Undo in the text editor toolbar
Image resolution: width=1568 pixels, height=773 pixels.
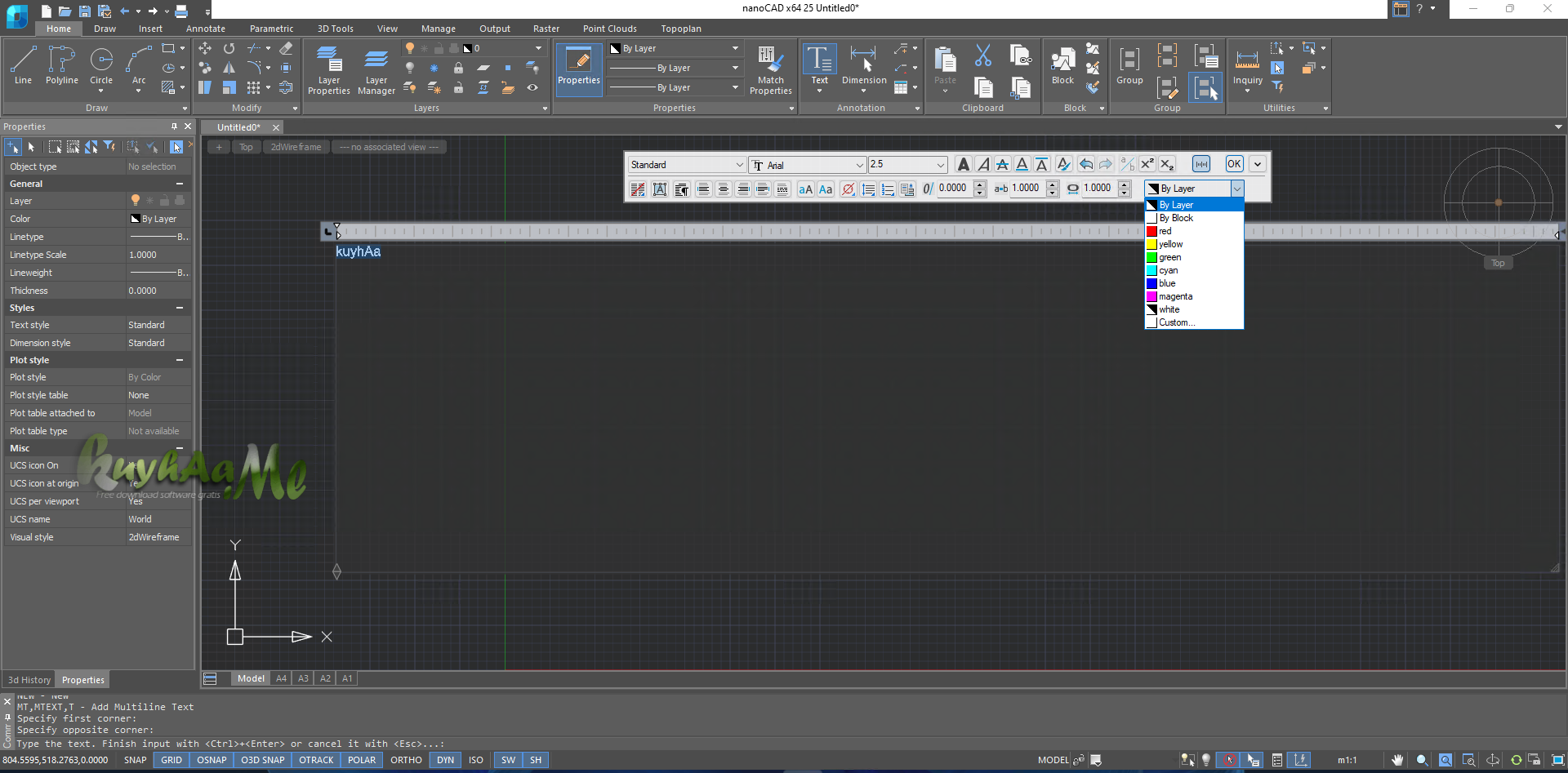pyautogui.click(x=1086, y=164)
